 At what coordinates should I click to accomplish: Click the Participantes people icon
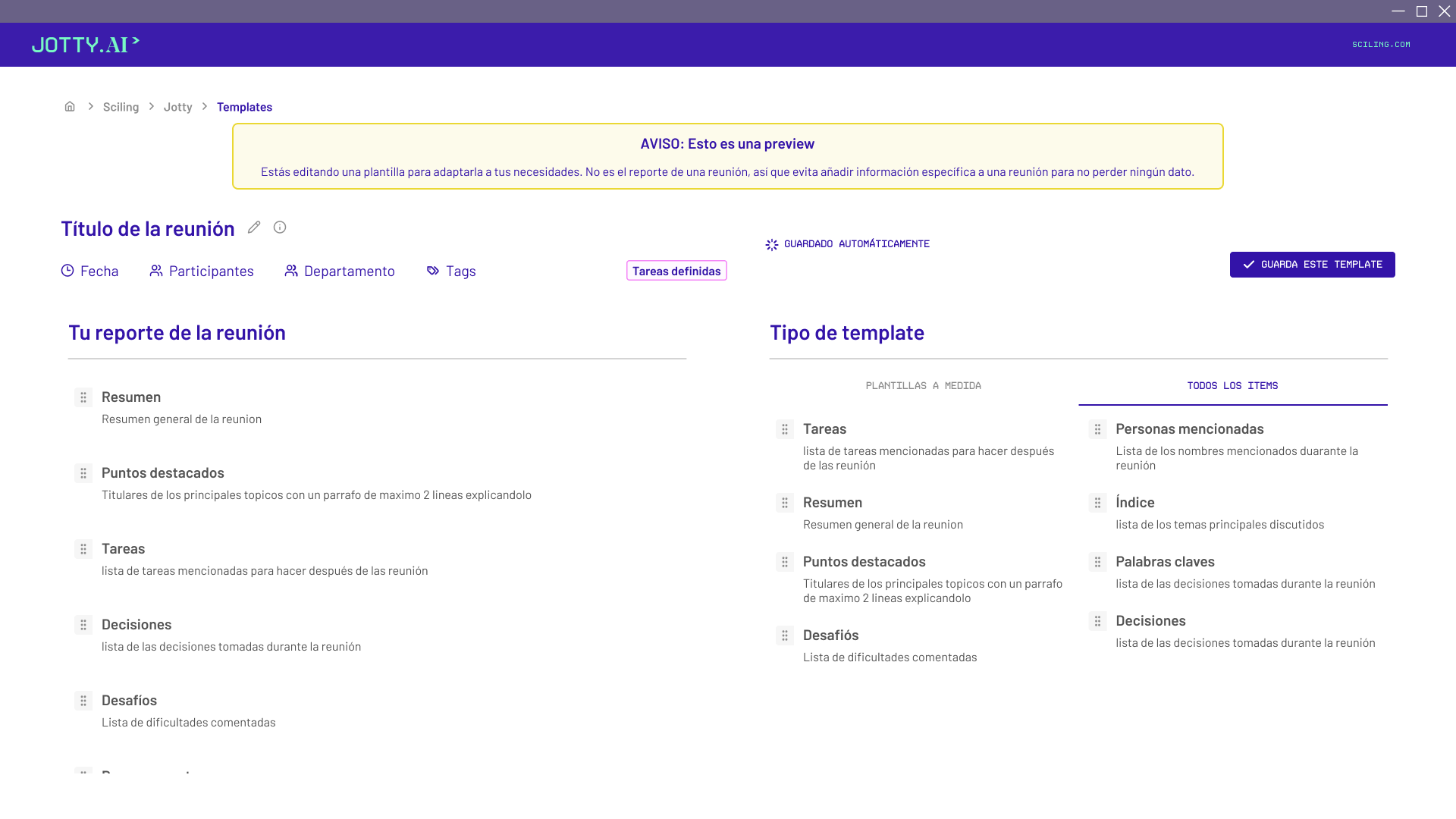coord(156,271)
